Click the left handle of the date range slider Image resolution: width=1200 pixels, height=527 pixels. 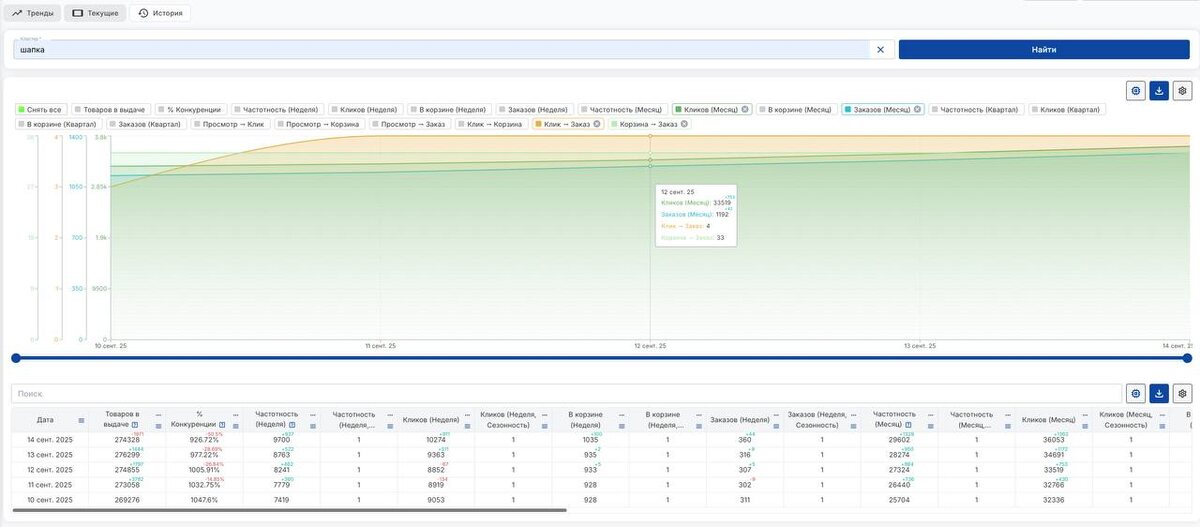pos(15,358)
